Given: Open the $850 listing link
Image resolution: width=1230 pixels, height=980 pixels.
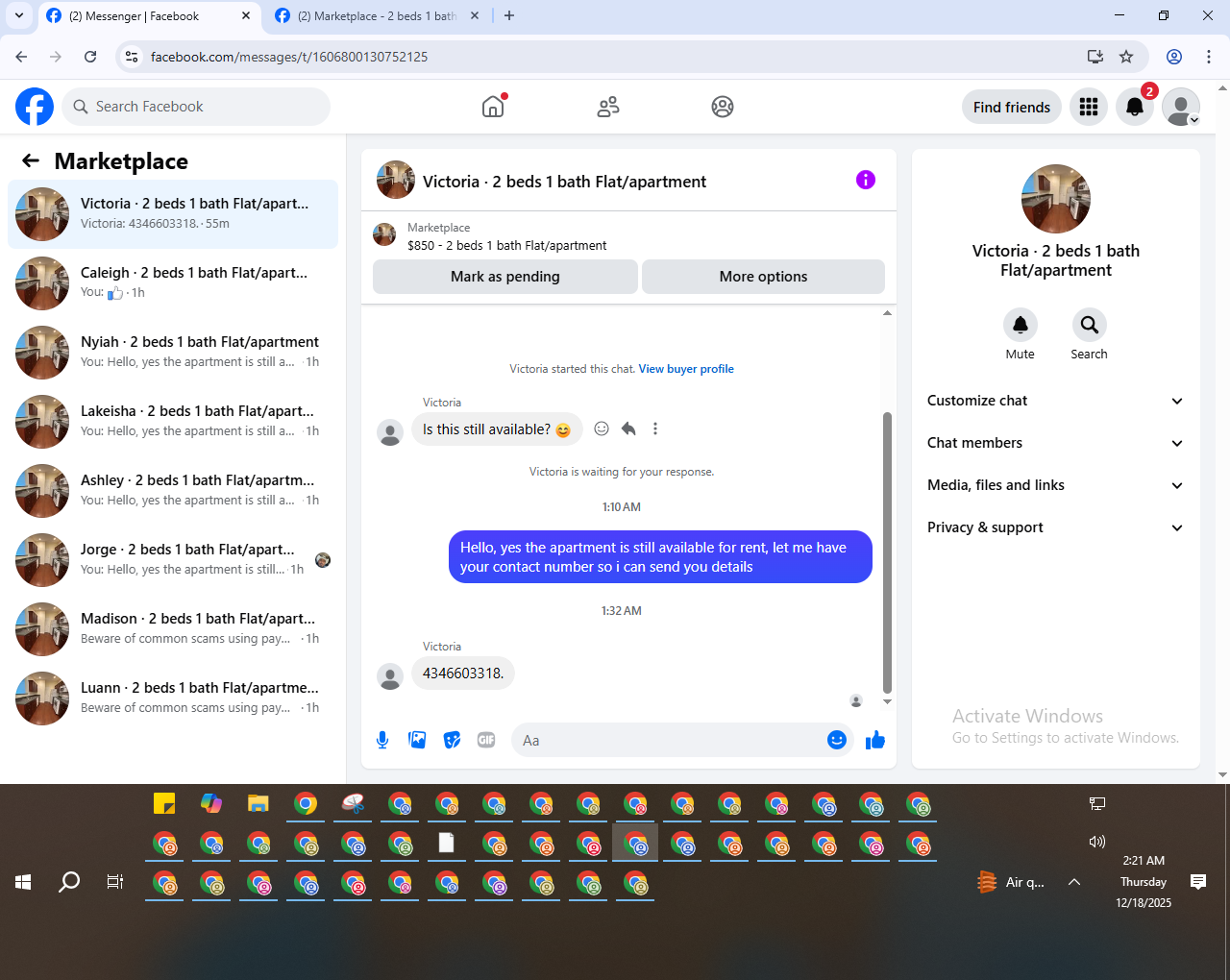Looking at the screenshot, I should click(x=506, y=245).
